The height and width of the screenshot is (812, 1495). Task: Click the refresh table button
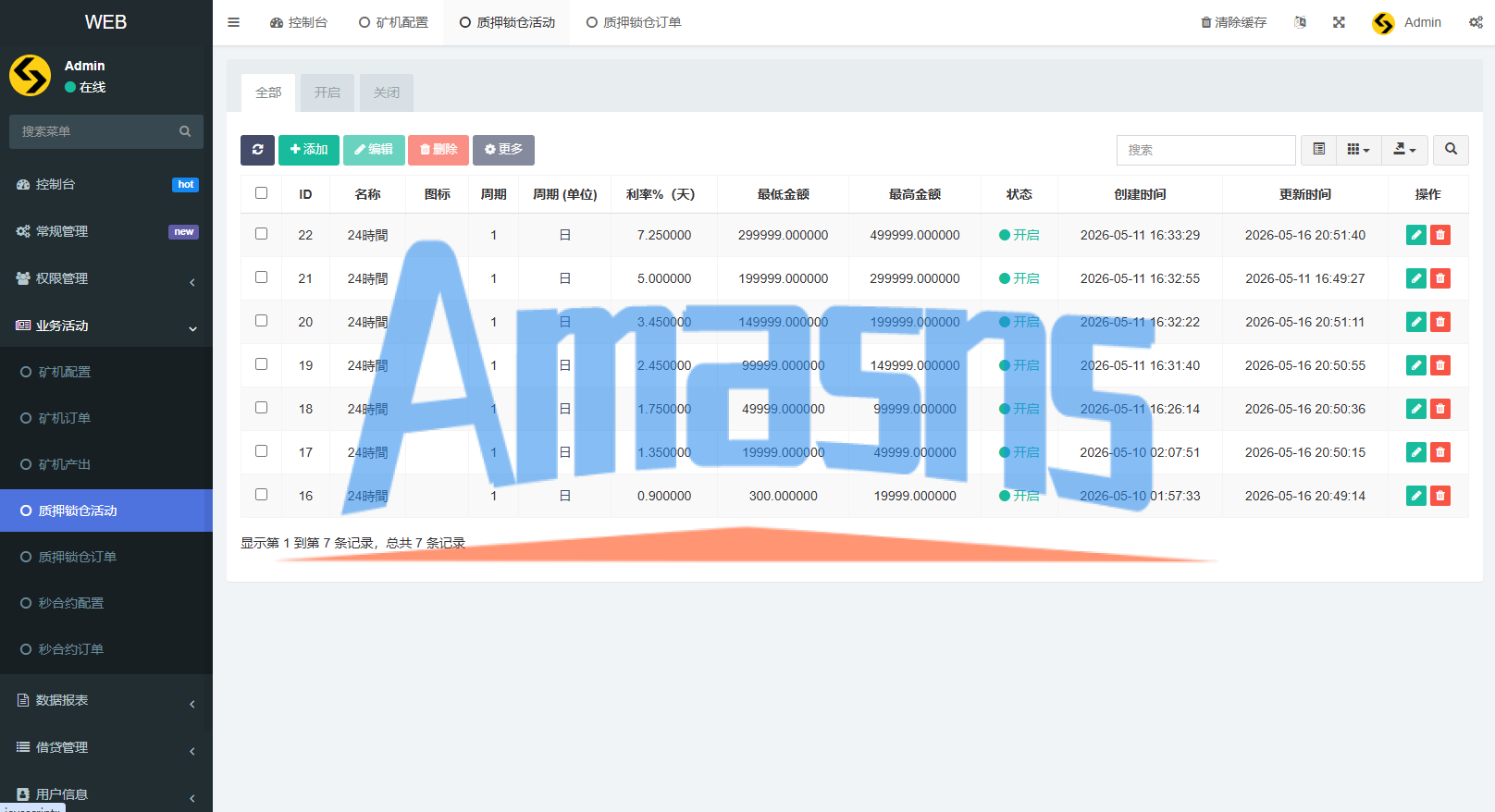[257, 150]
